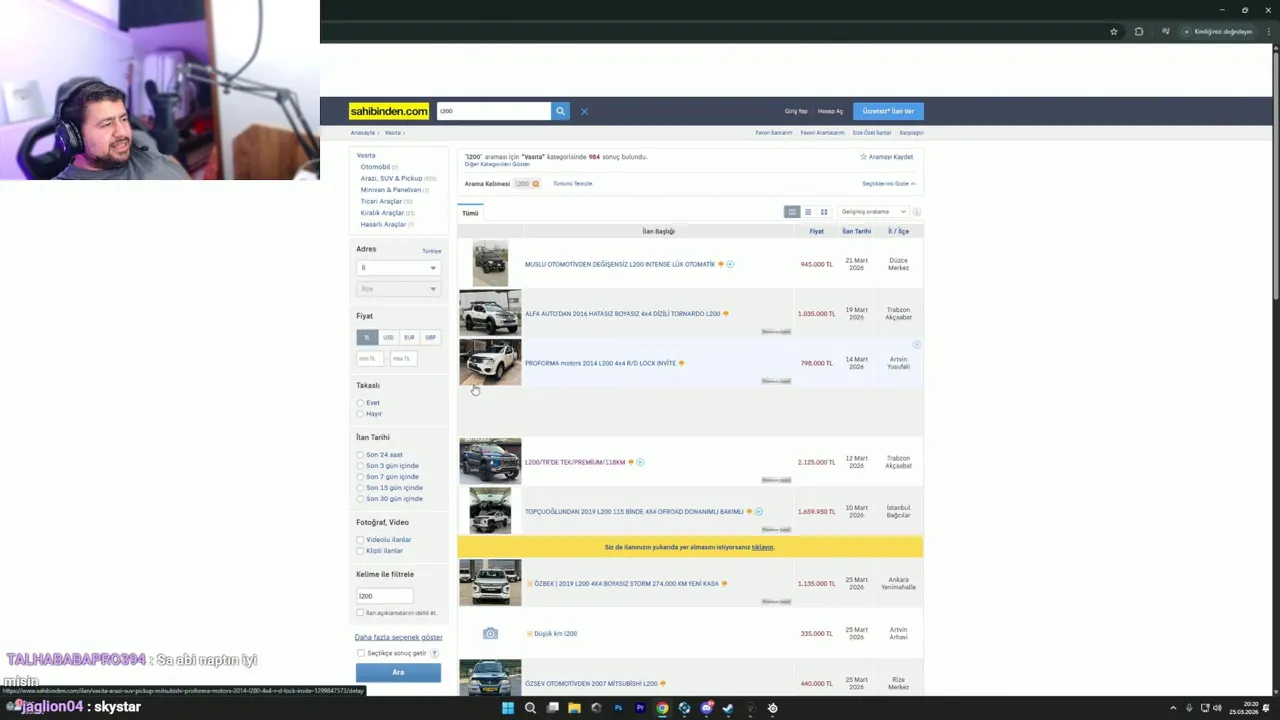Click the Giriş Yap link

(796, 111)
